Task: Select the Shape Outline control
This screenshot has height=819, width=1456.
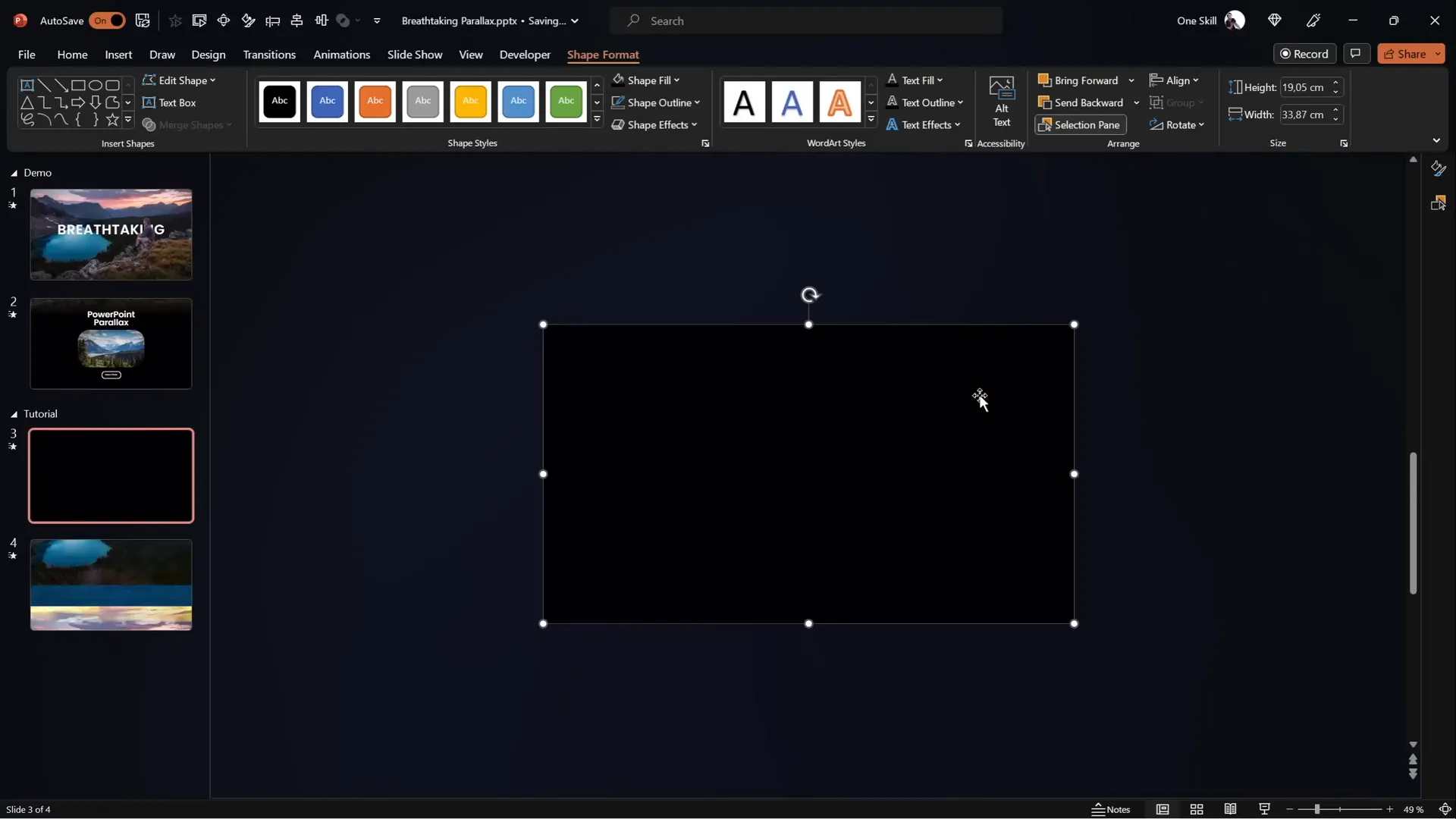Action: pos(656,102)
